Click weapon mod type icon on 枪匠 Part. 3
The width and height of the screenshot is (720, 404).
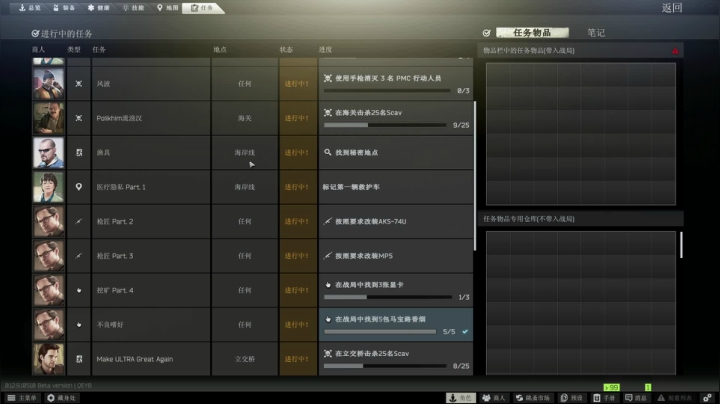[79, 256]
